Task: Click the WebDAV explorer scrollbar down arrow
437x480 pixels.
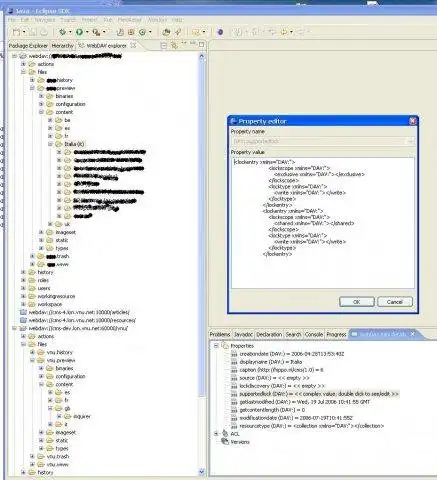Action: tap(201, 472)
